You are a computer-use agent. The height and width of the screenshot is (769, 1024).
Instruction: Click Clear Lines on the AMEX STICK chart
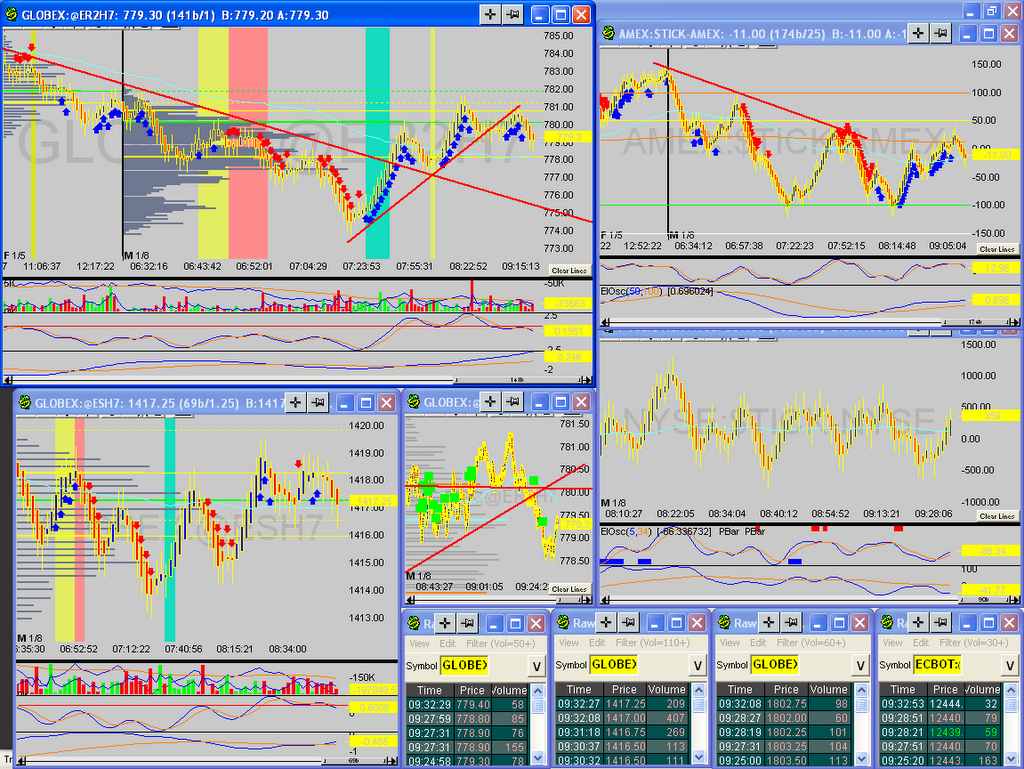click(x=996, y=249)
